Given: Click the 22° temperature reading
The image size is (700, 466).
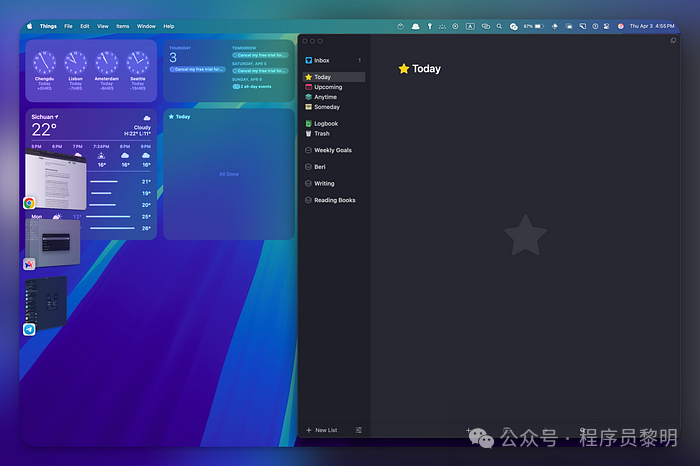Looking at the screenshot, I should pyautogui.click(x=44, y=129).
